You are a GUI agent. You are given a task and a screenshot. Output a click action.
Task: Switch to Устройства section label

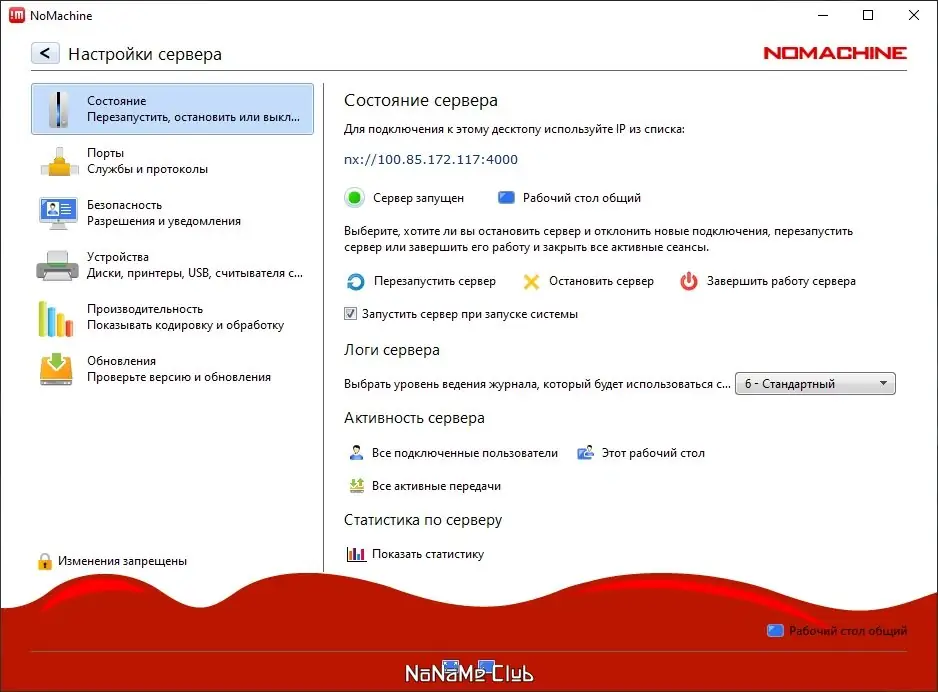118,257
